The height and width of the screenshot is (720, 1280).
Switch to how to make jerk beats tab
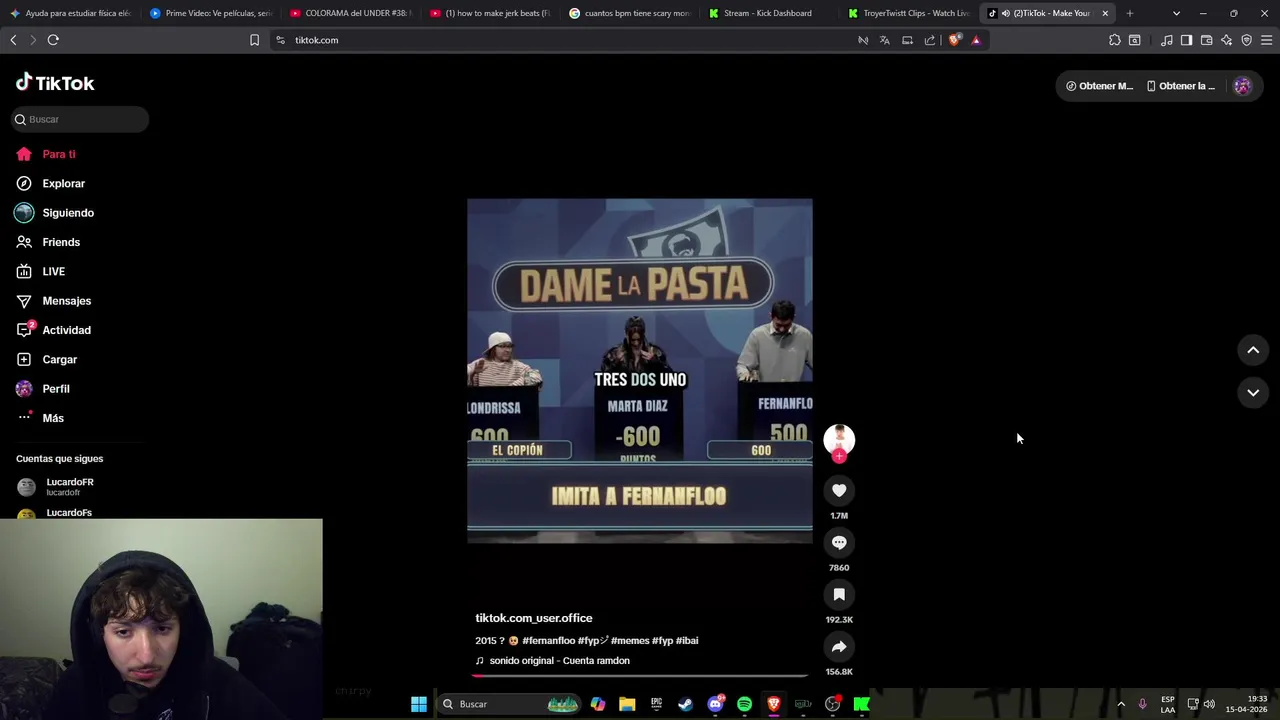click(x=489, y=13)
